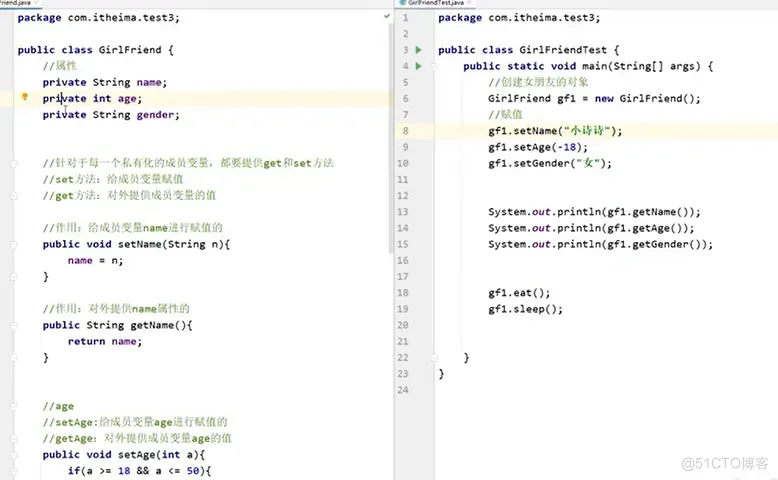The width and height of the screenshot is (778, 480).
Task: Click fold marker at line 22 closing brace
Action: [435, 357]
